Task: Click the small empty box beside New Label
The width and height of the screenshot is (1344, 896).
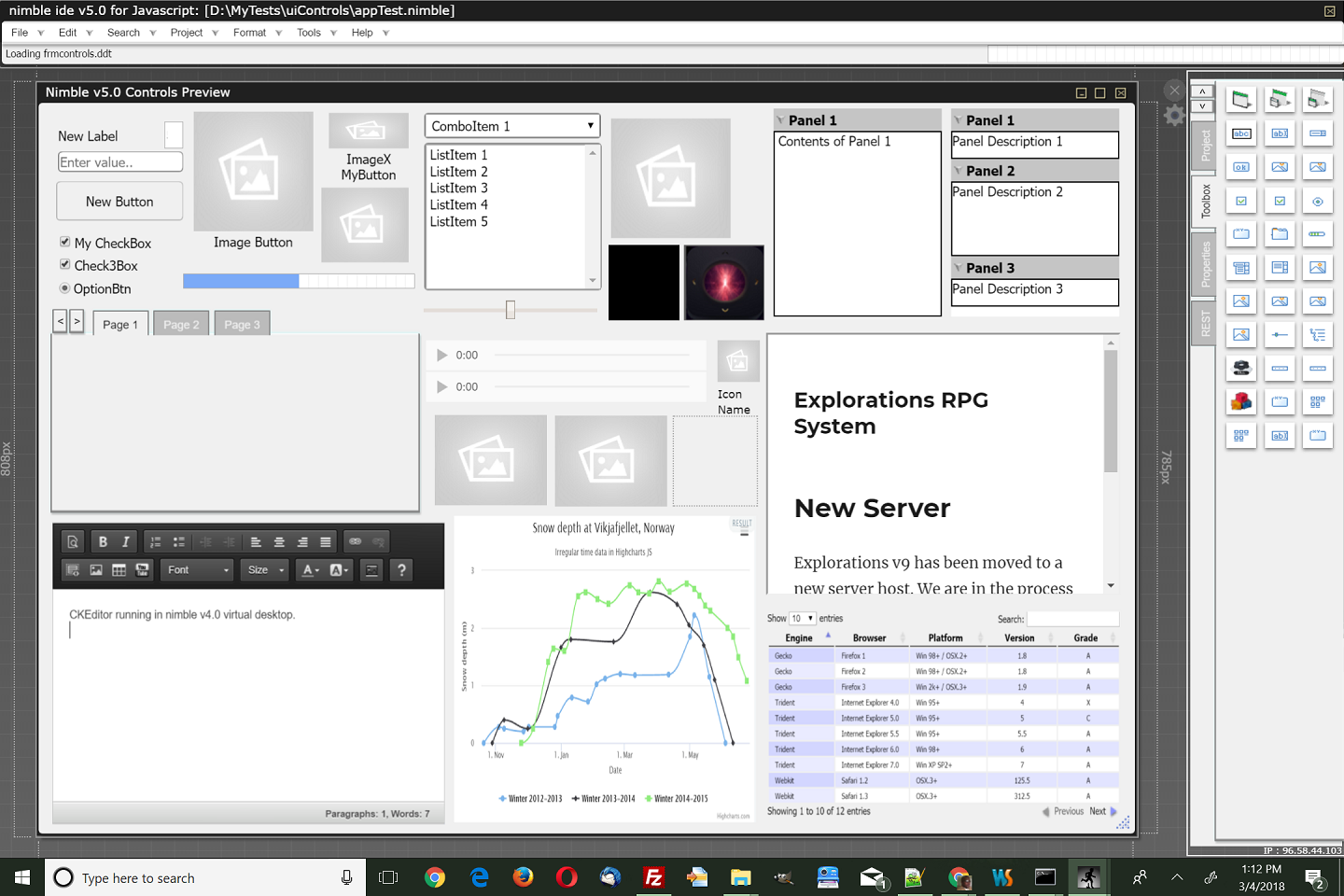Action: 174,135
